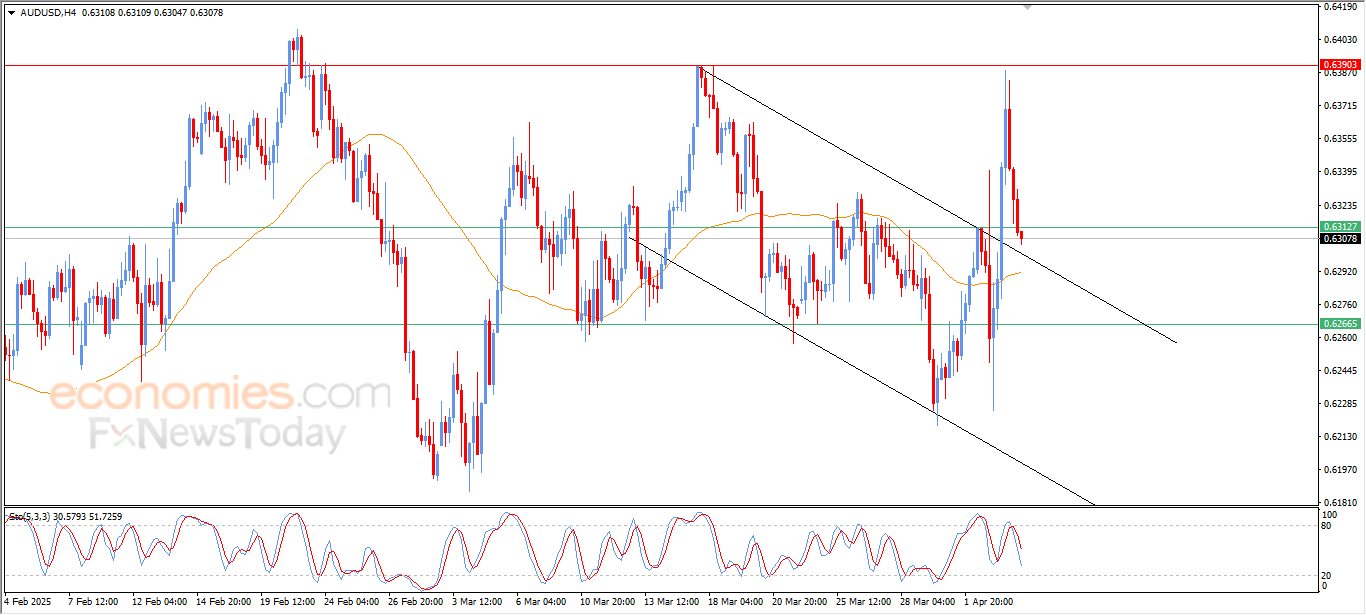This screenshot has height=615, width=1366.
Task: Click the 13 Mar 12:00 time label
Action: point(672,602)
